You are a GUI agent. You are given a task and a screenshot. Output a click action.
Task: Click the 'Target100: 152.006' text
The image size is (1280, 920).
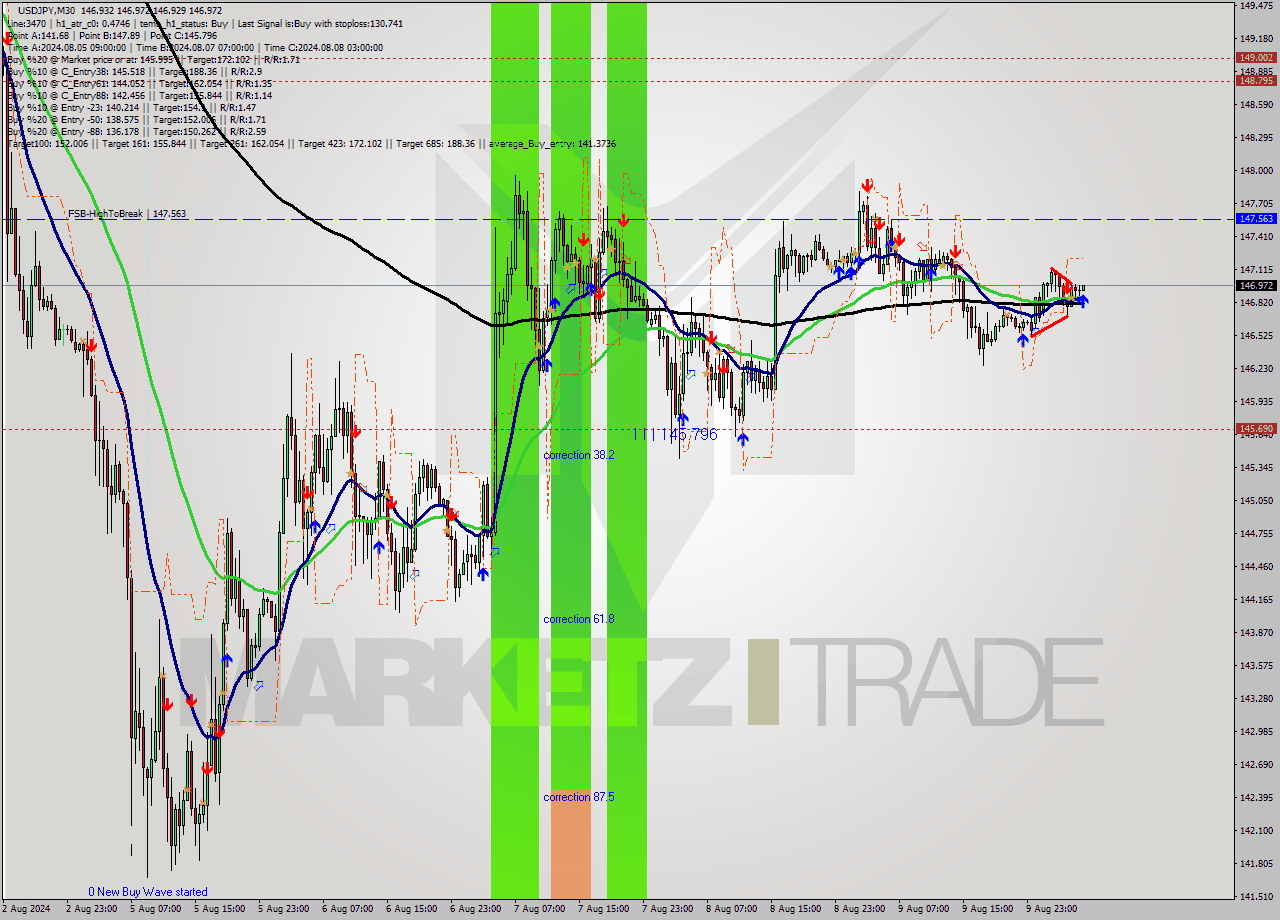point(47,144)
